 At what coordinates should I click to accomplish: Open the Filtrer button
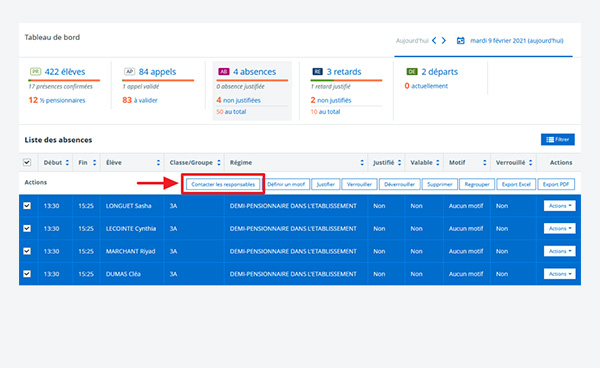coord(558,140)
